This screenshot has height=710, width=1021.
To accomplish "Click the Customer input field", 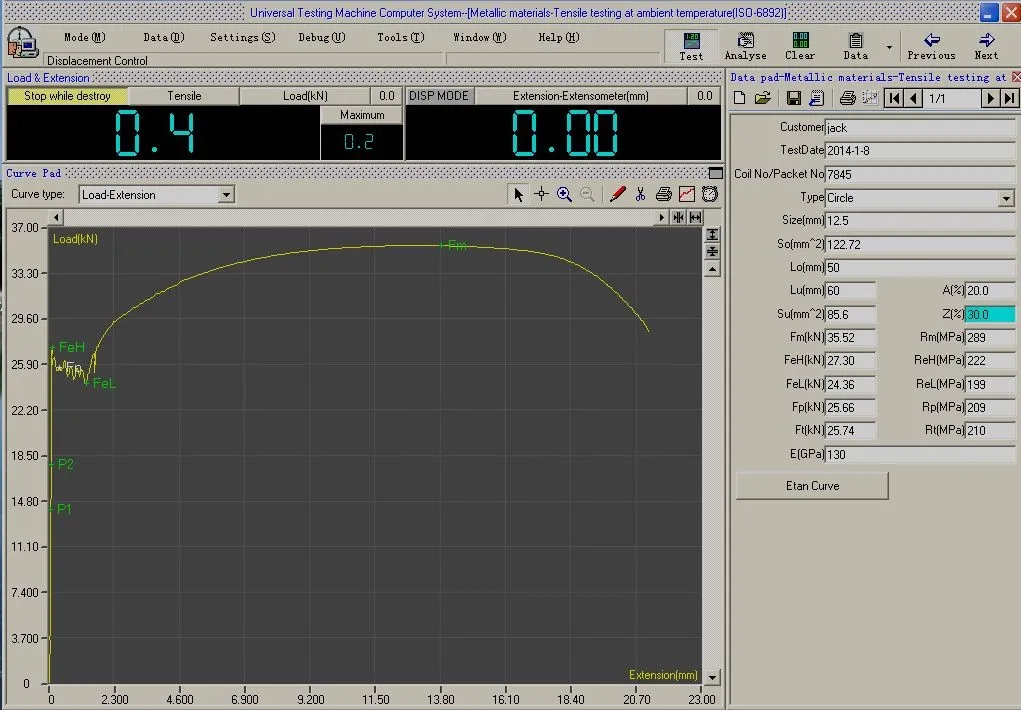I will [x=920, y=128].
